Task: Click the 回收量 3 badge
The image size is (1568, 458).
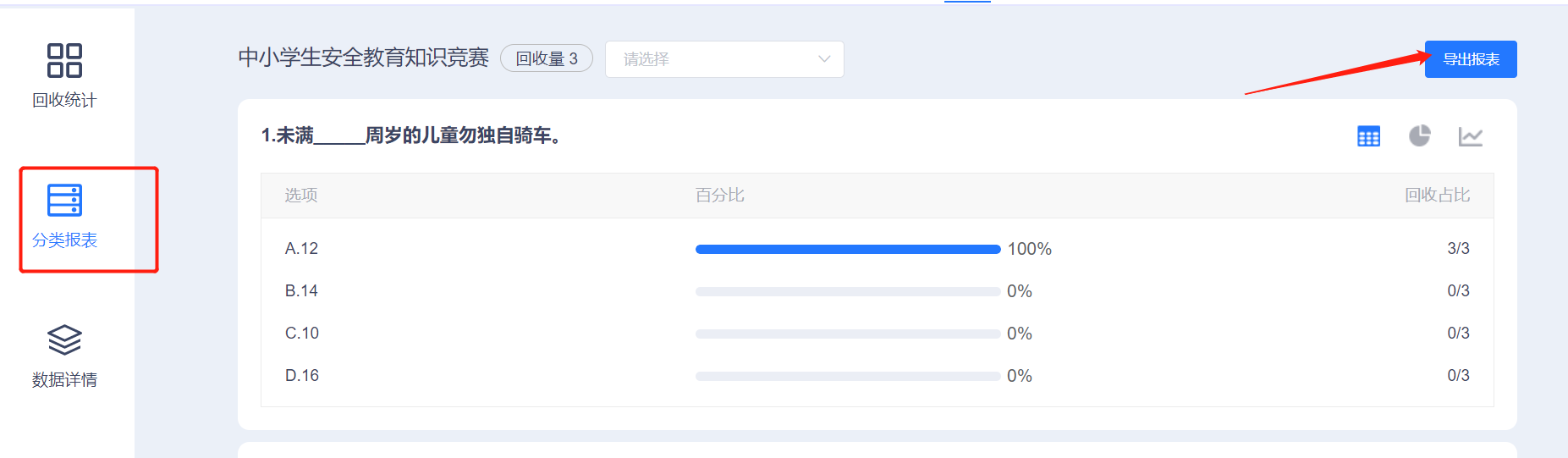Action: pyautogui.click(x=547, y=58)
